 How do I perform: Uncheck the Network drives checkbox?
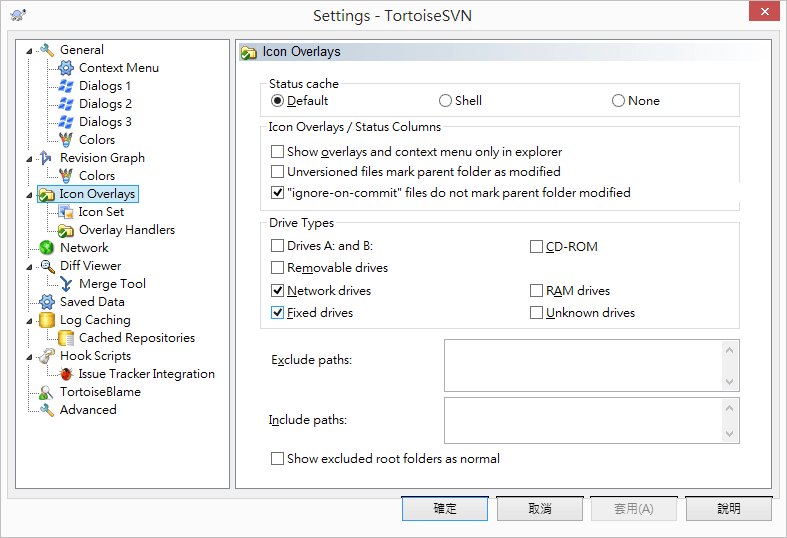pos(278,291)
